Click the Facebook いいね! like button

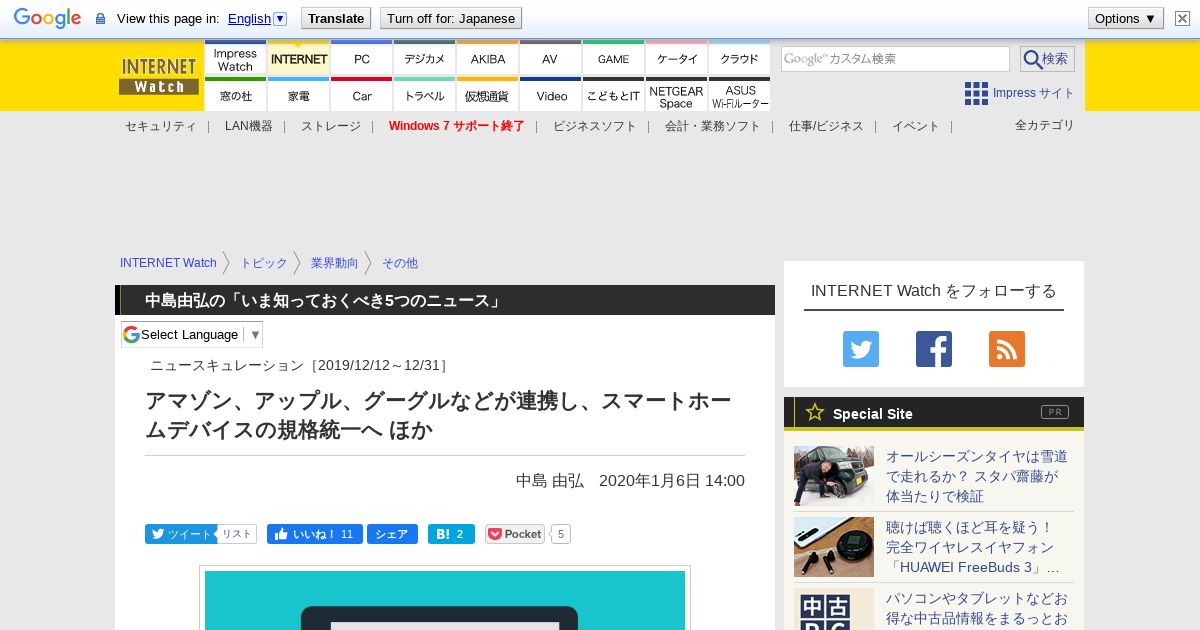pos(315,534)
